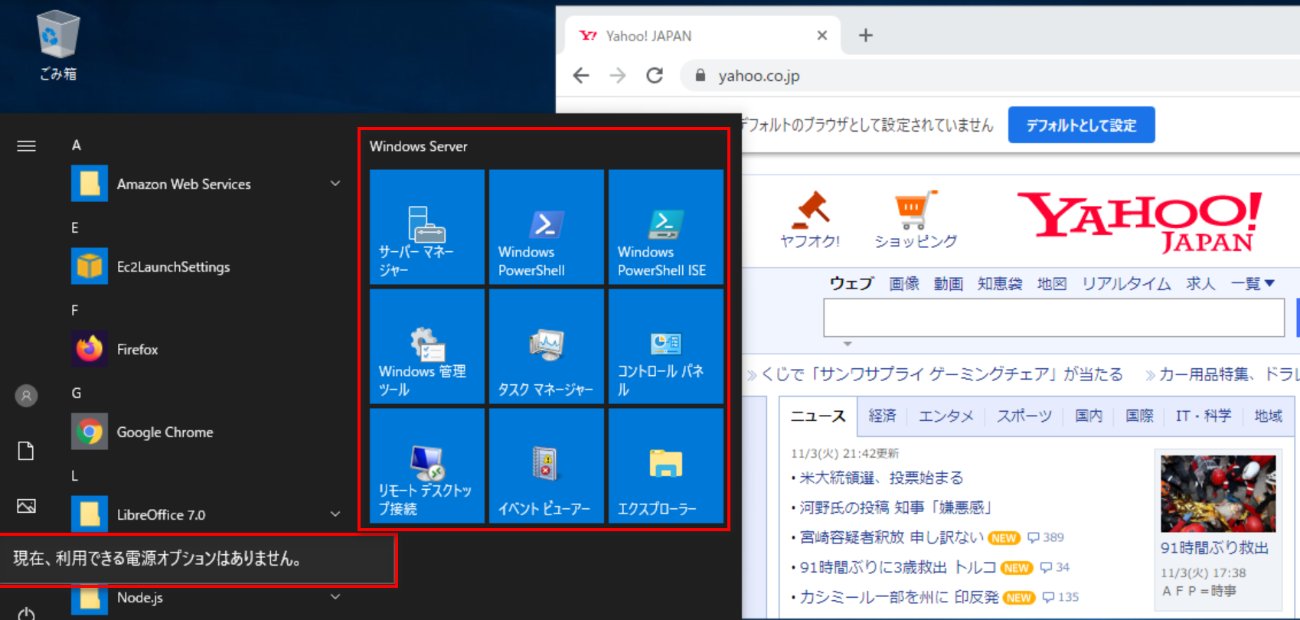Select the 求人 search category
The image size is (1300, 620).
(1200, 284)
